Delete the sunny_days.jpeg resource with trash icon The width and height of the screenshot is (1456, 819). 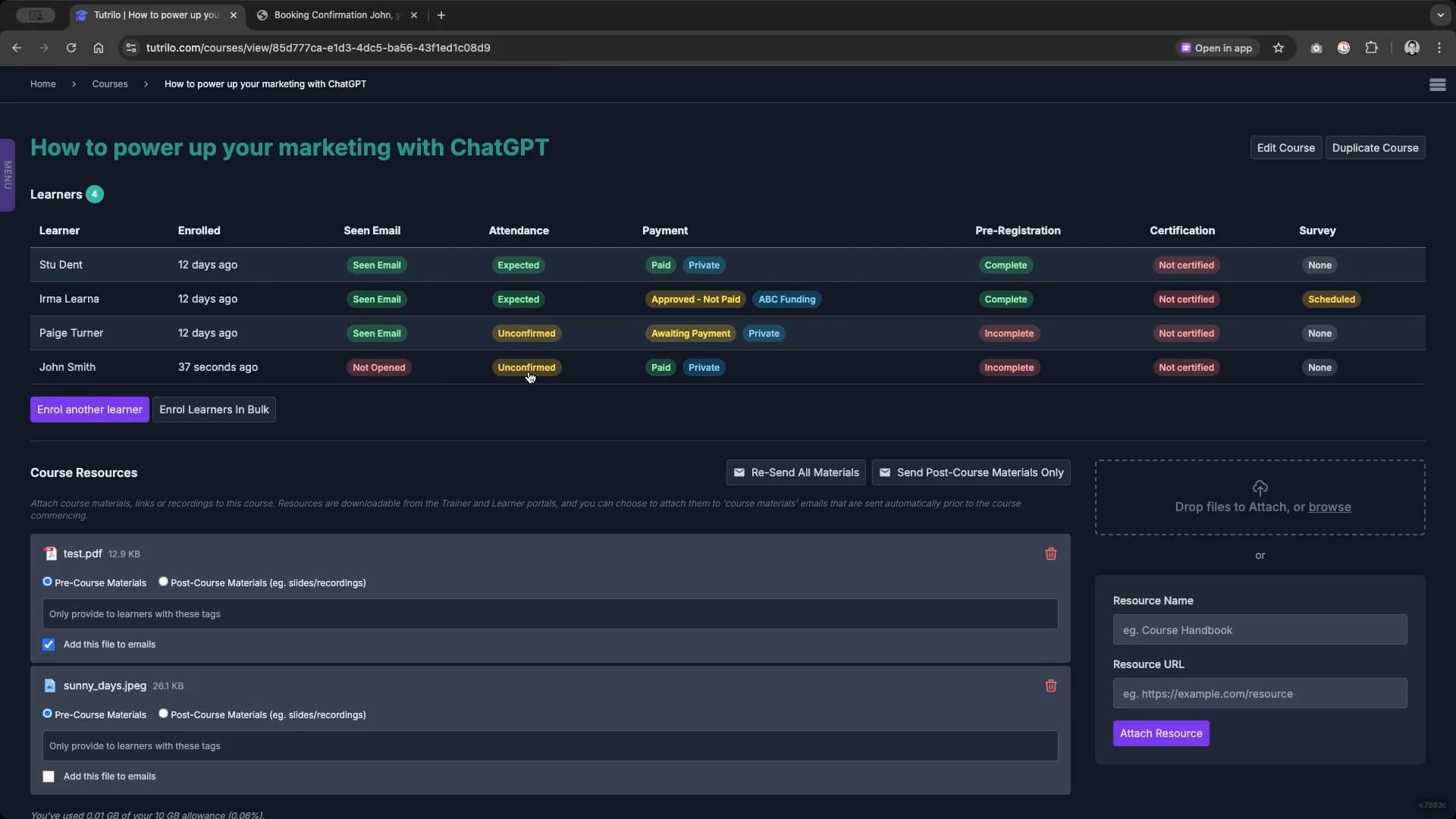pos(1050,686)
